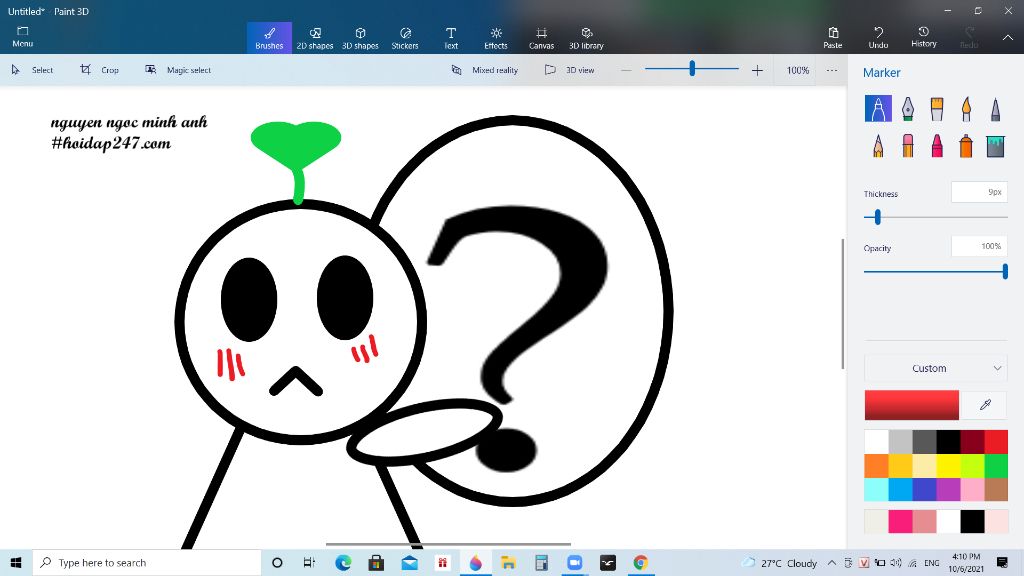1024x576 pixels.
Task: Click the Thickness value field
Action: coord(979,192)
